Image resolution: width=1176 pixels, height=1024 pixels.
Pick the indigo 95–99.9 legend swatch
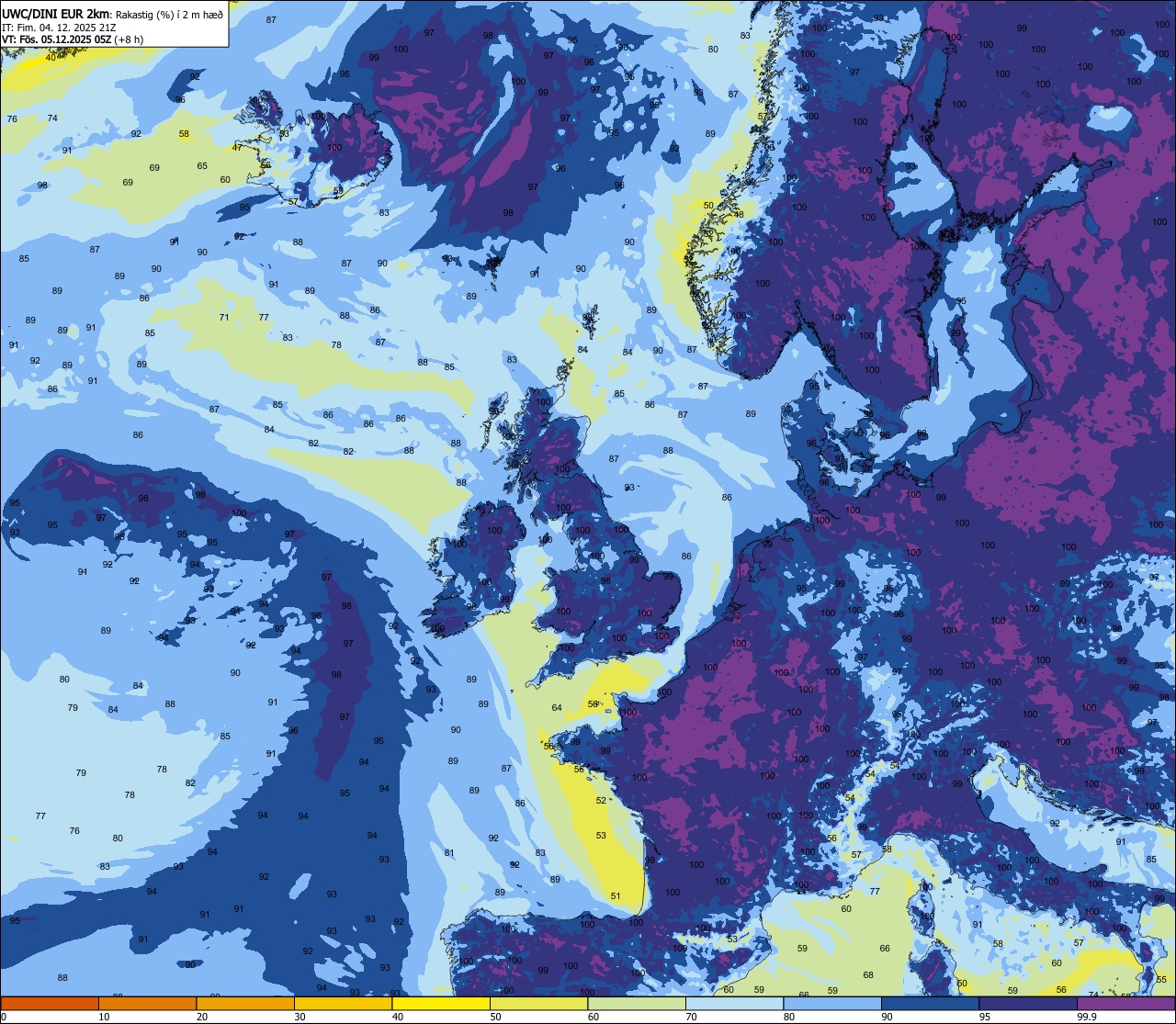[x=1028, y=1003]
